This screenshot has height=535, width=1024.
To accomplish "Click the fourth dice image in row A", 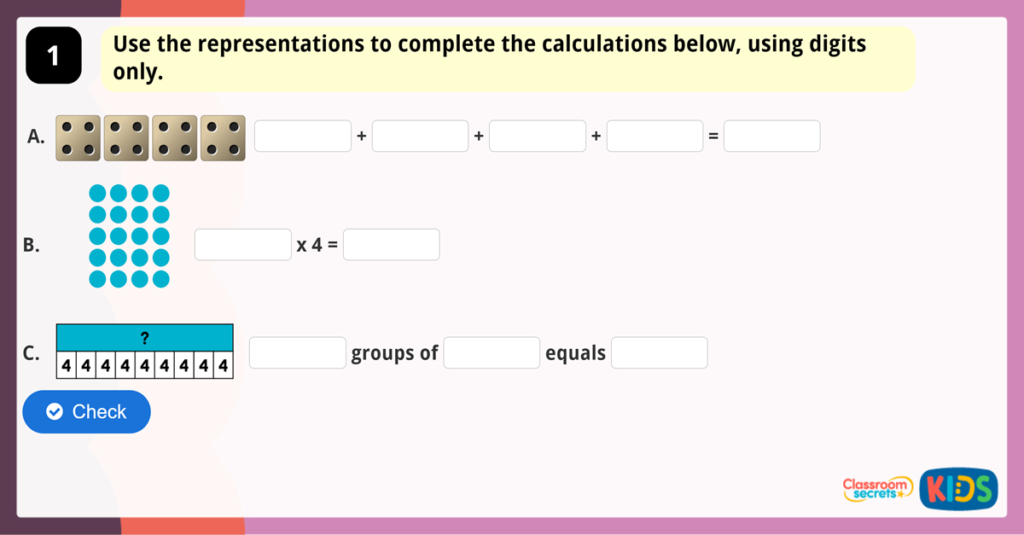I will 222,138.
